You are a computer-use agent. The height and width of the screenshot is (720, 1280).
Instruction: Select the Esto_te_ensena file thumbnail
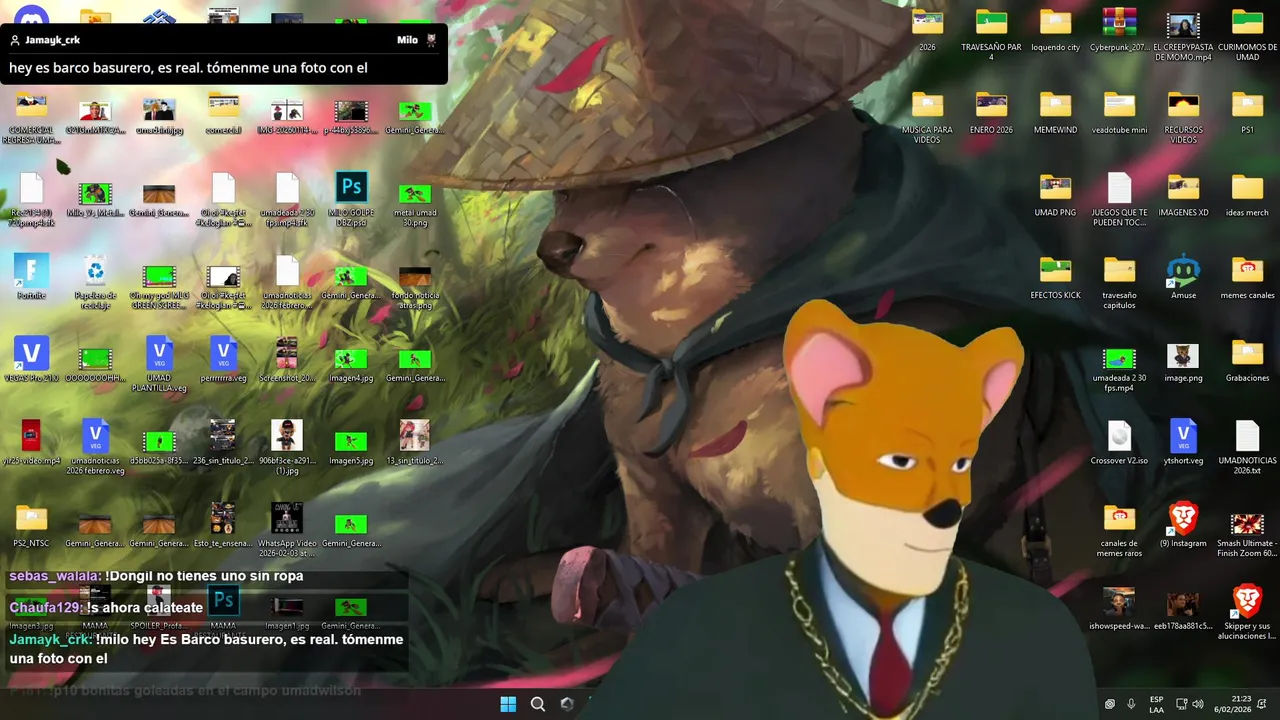223,526
